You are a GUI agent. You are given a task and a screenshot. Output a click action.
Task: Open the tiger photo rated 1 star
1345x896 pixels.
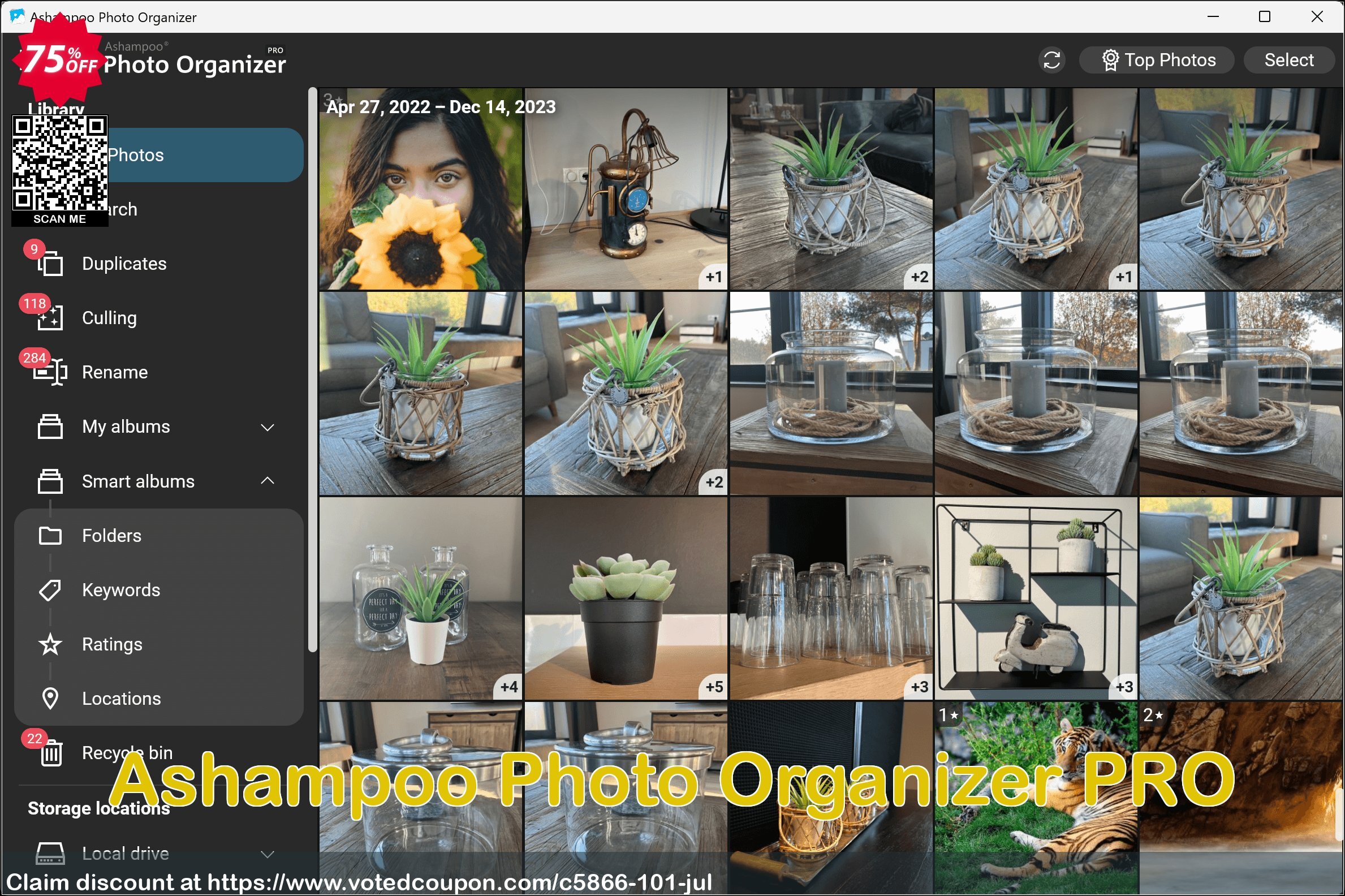[1036, 798]
